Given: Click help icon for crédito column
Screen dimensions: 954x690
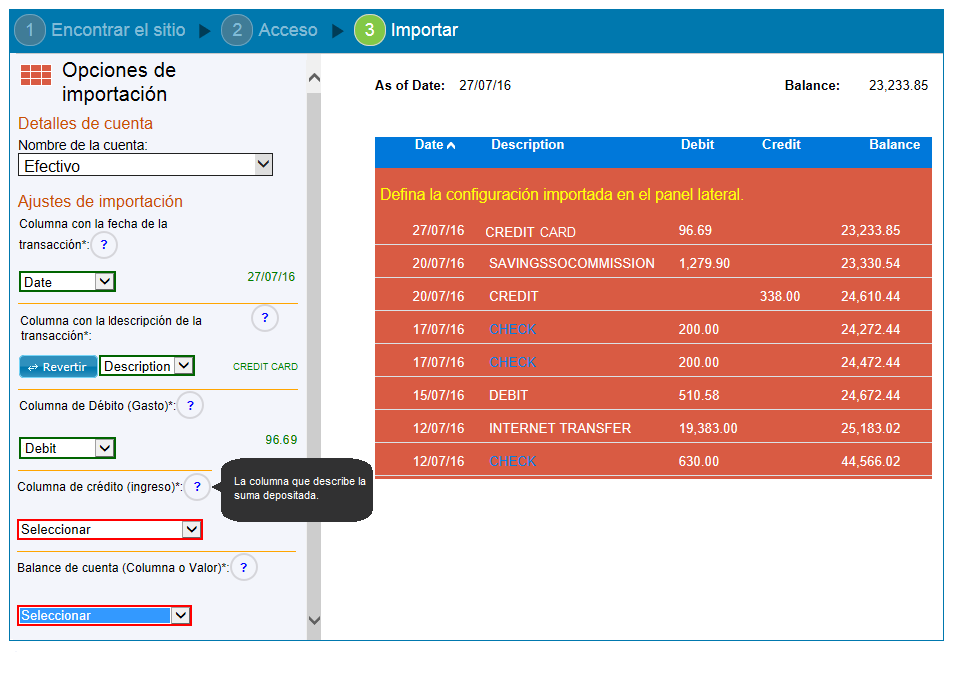Looking at the screenshot, I should click(x=197, y=487).
